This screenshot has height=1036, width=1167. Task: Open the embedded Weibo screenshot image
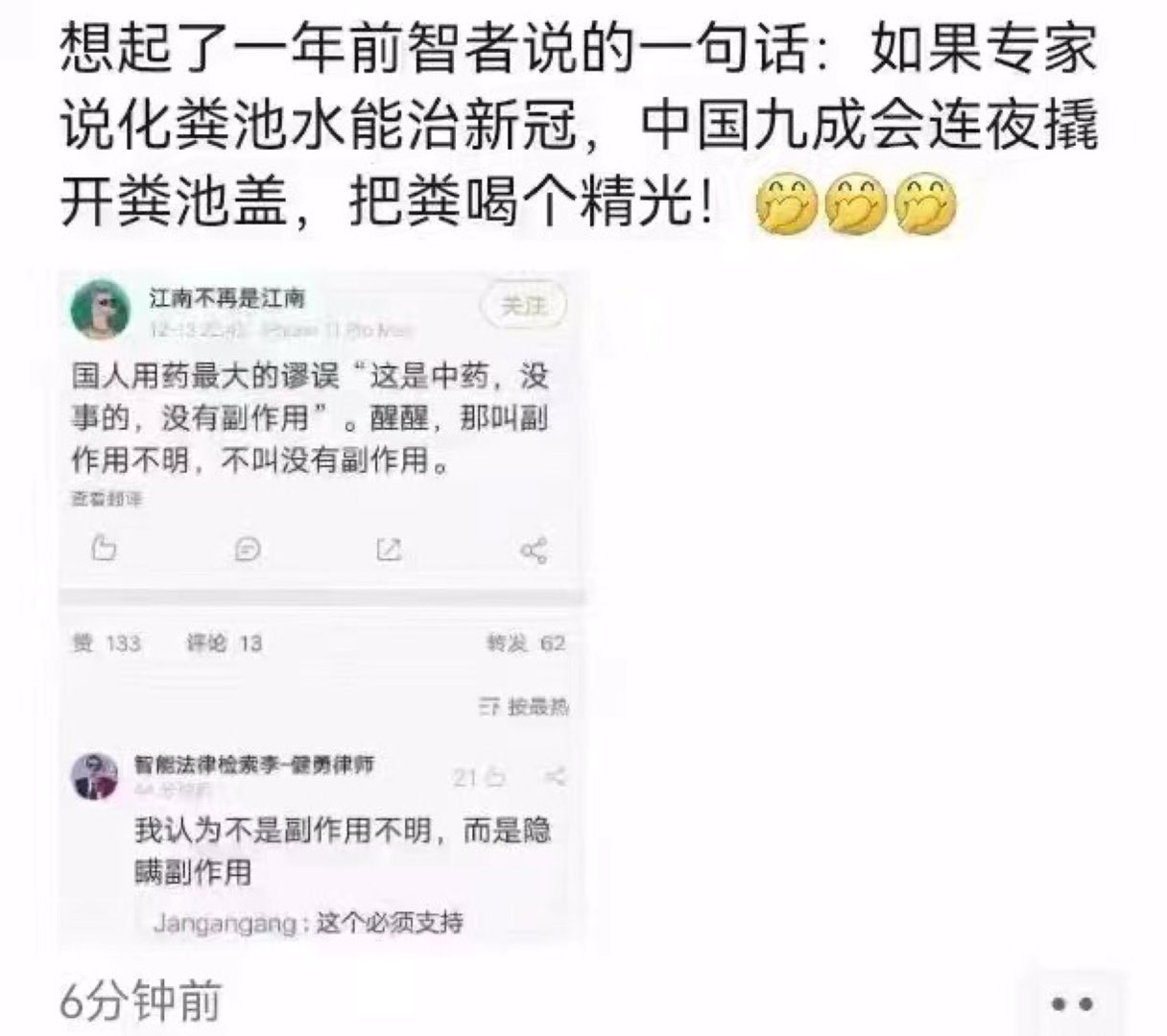click(322, 609)
